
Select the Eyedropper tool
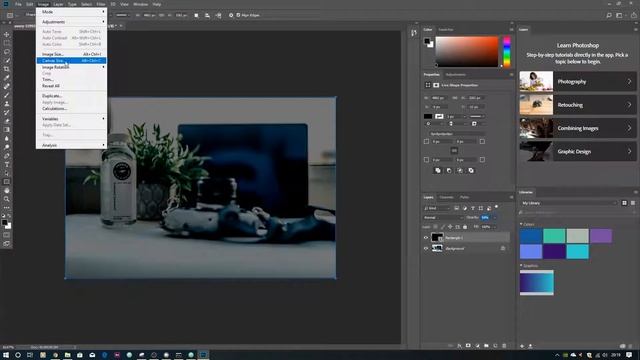pos(7,78)
